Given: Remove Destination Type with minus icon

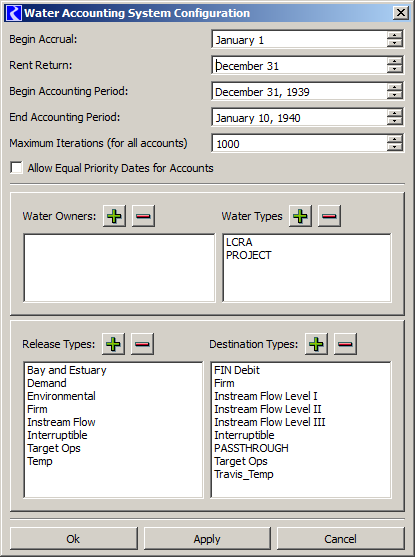Looking at the screenshot, I should point(345,344).
